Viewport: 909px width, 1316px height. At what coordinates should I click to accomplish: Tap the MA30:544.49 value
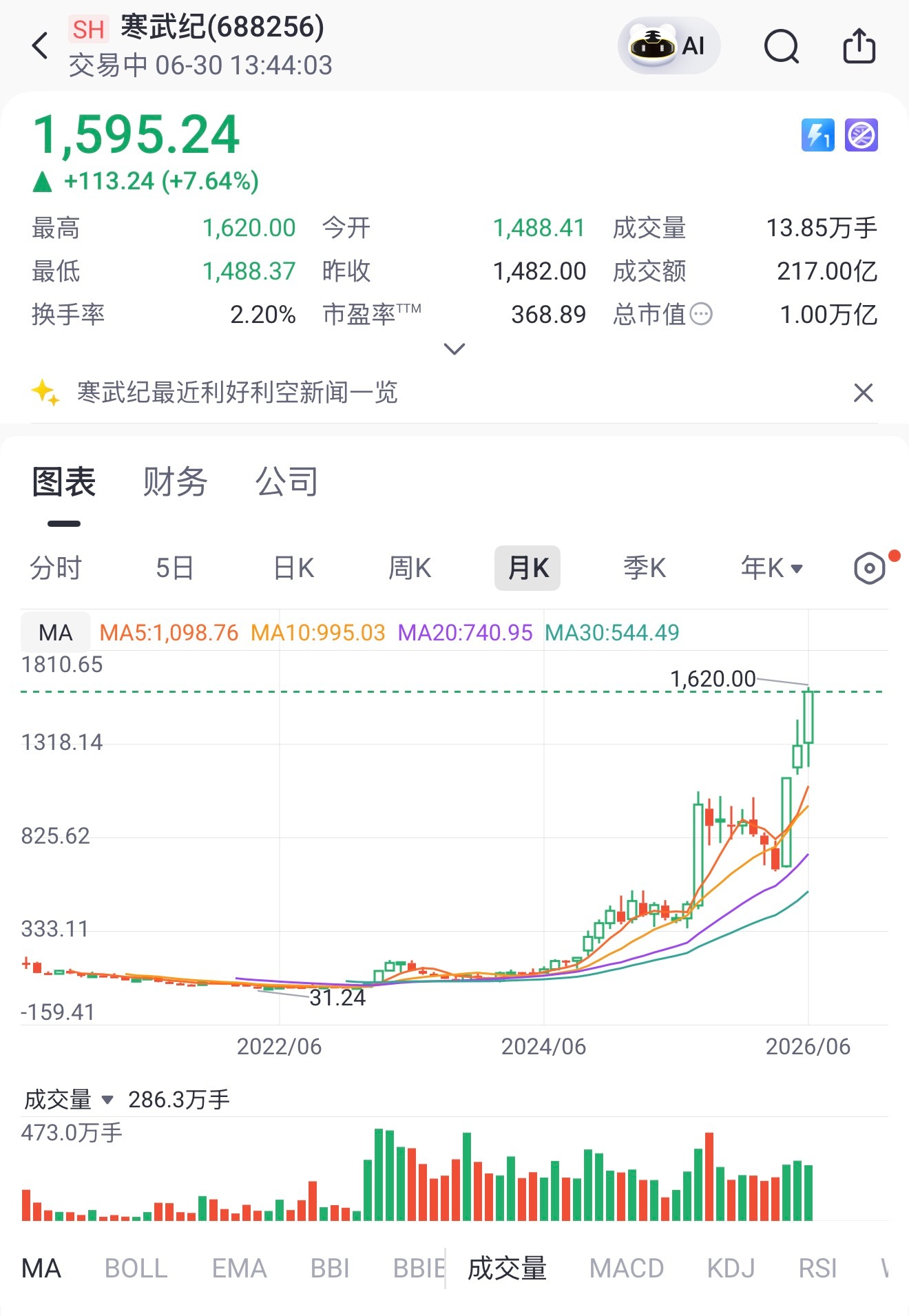click(612, 632)
